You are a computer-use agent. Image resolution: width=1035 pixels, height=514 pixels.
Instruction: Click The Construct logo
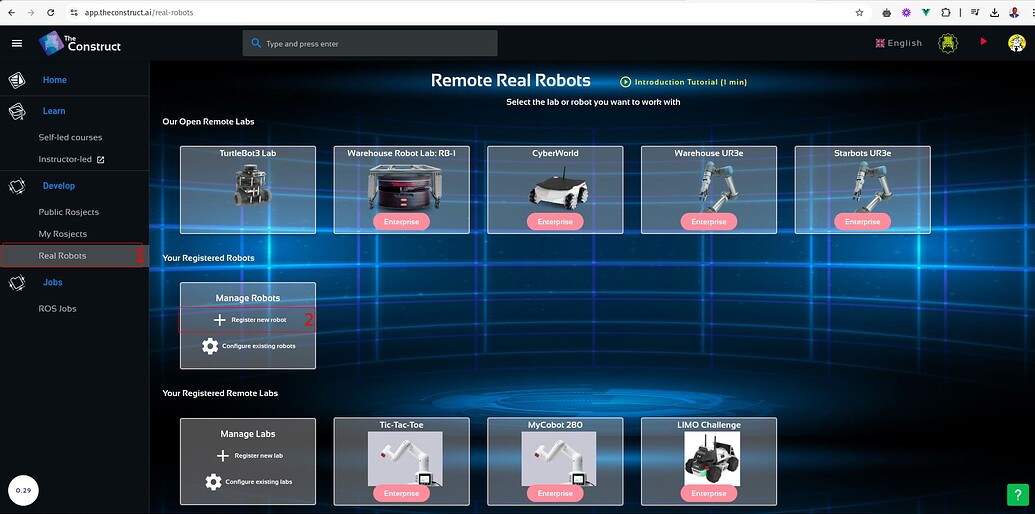pos(80,44)
